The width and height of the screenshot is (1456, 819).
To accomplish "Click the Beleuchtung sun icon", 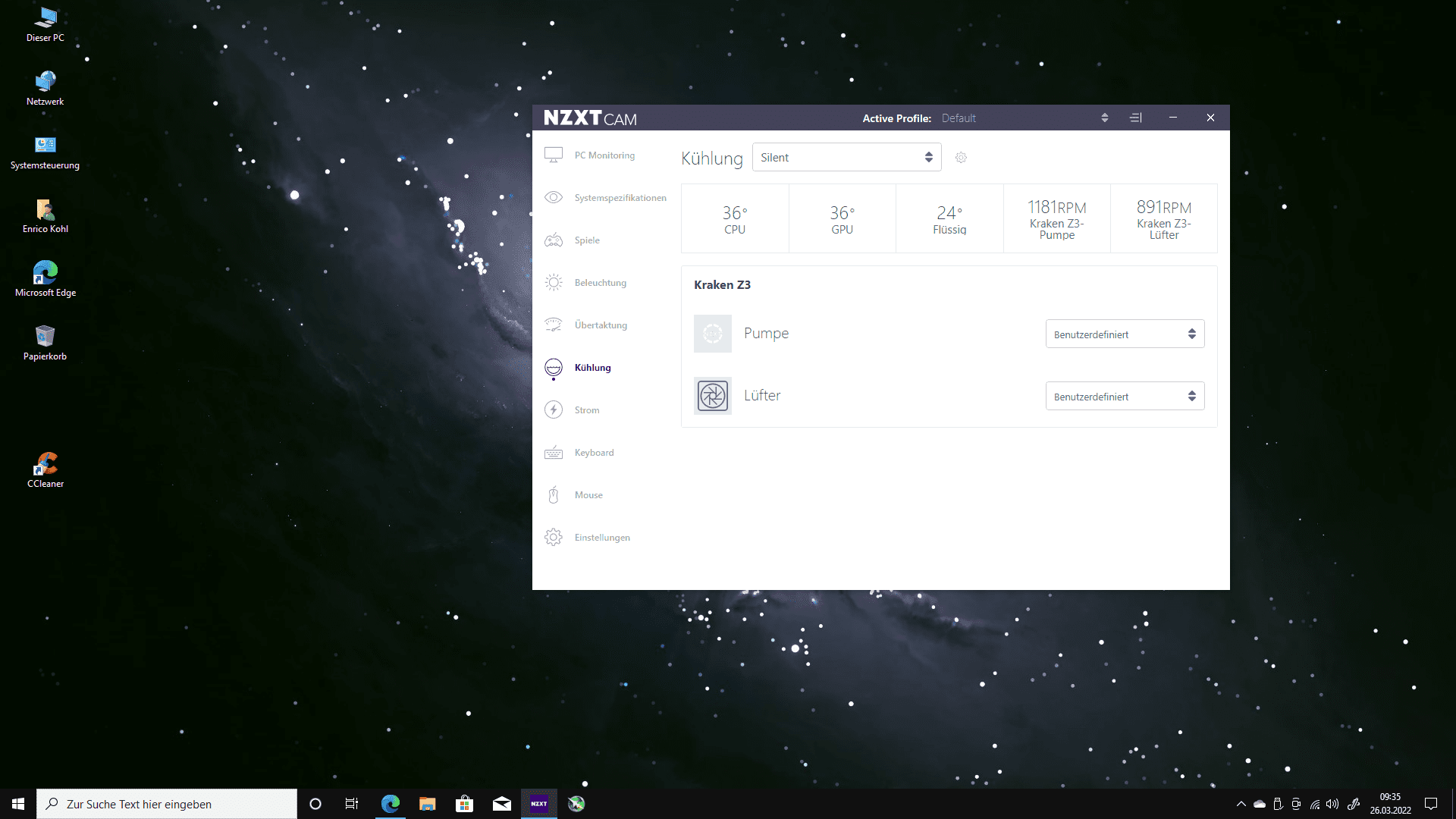I will [554, 283].
